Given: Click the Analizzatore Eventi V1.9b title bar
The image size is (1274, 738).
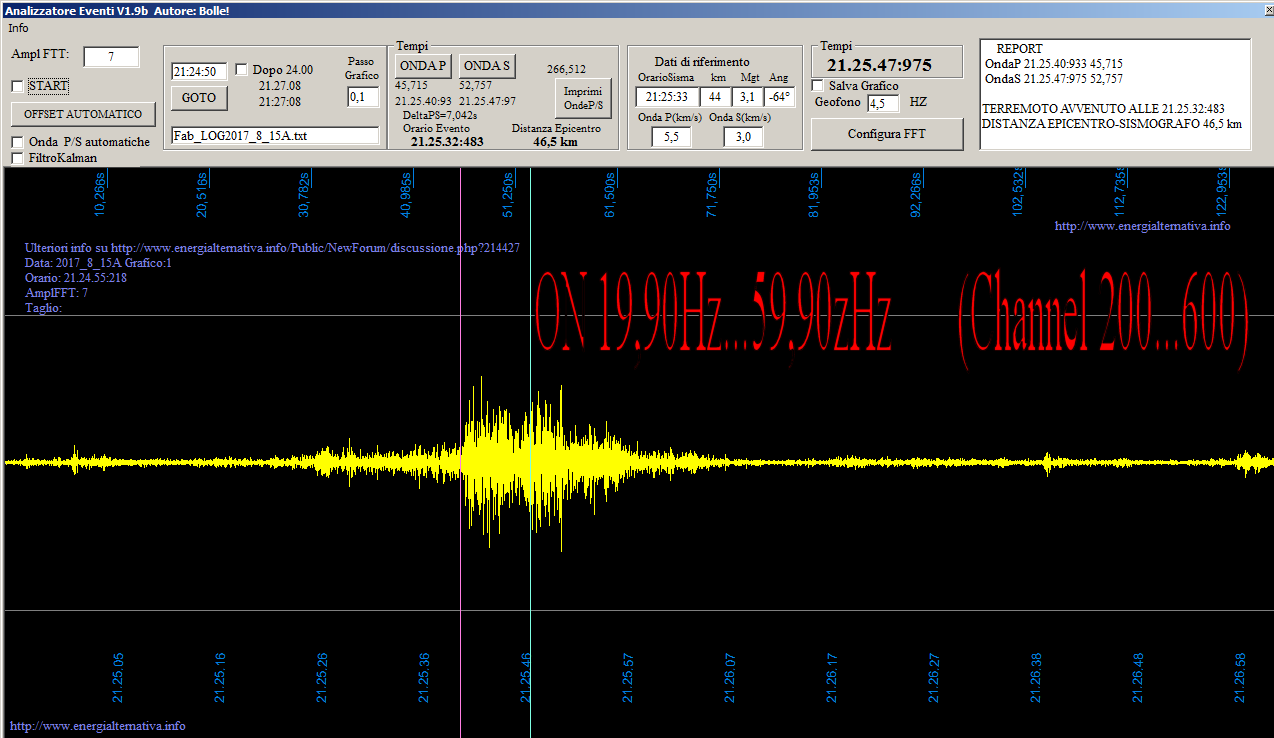Looking at the screenshot, I should pos(637,9).
